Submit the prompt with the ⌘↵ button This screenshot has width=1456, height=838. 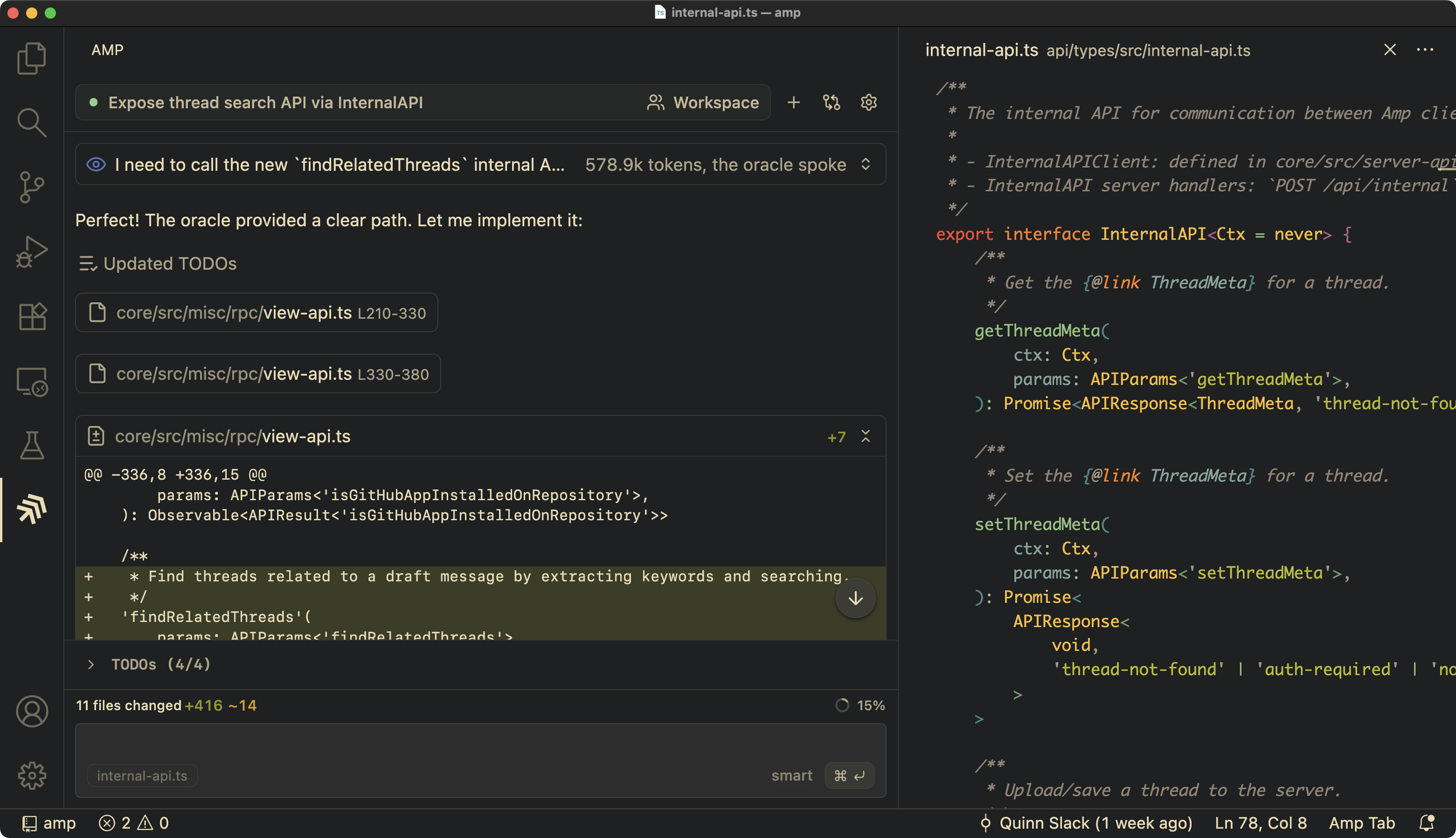(x=850, y=775)
